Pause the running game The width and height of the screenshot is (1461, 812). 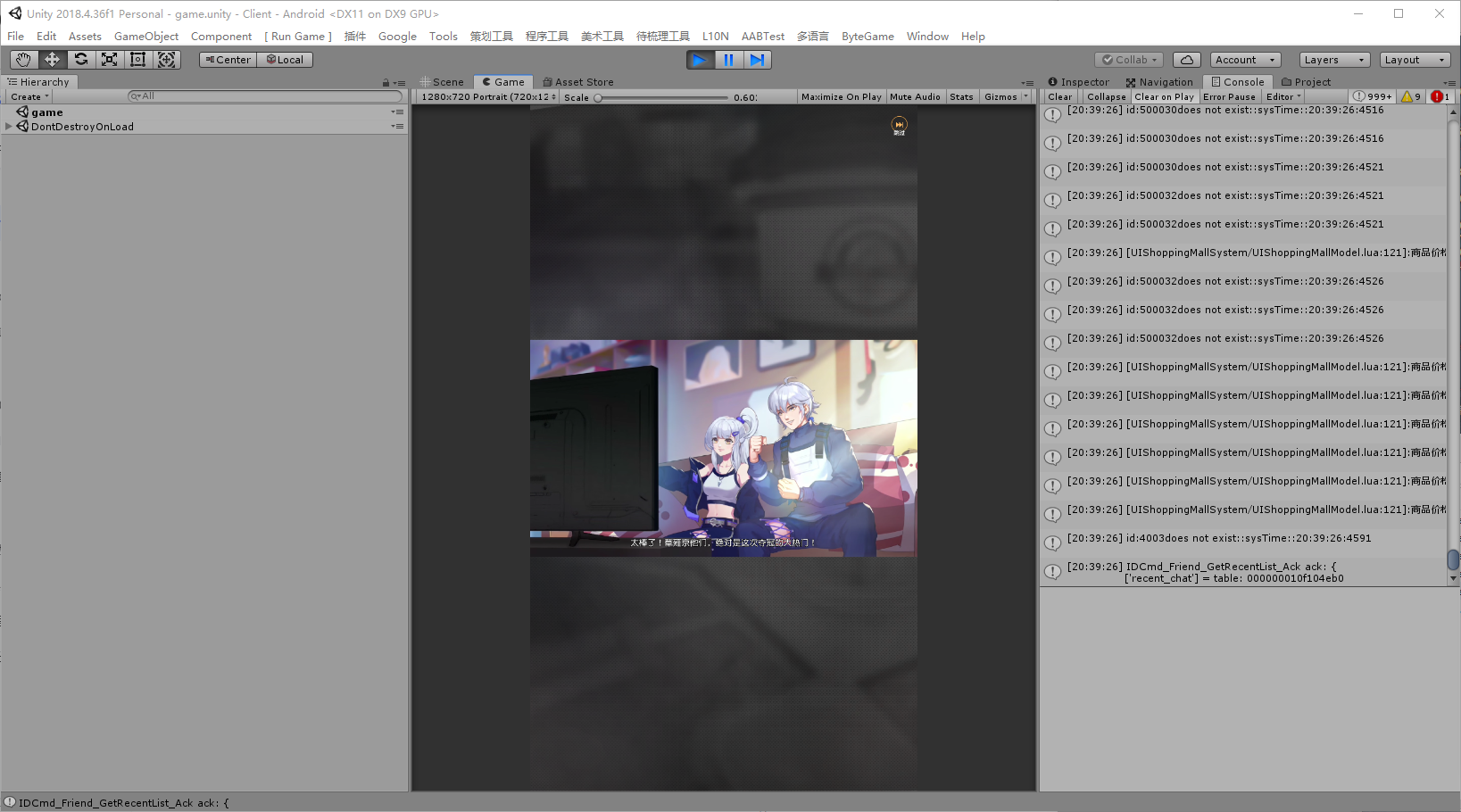(x=728, y=60)
